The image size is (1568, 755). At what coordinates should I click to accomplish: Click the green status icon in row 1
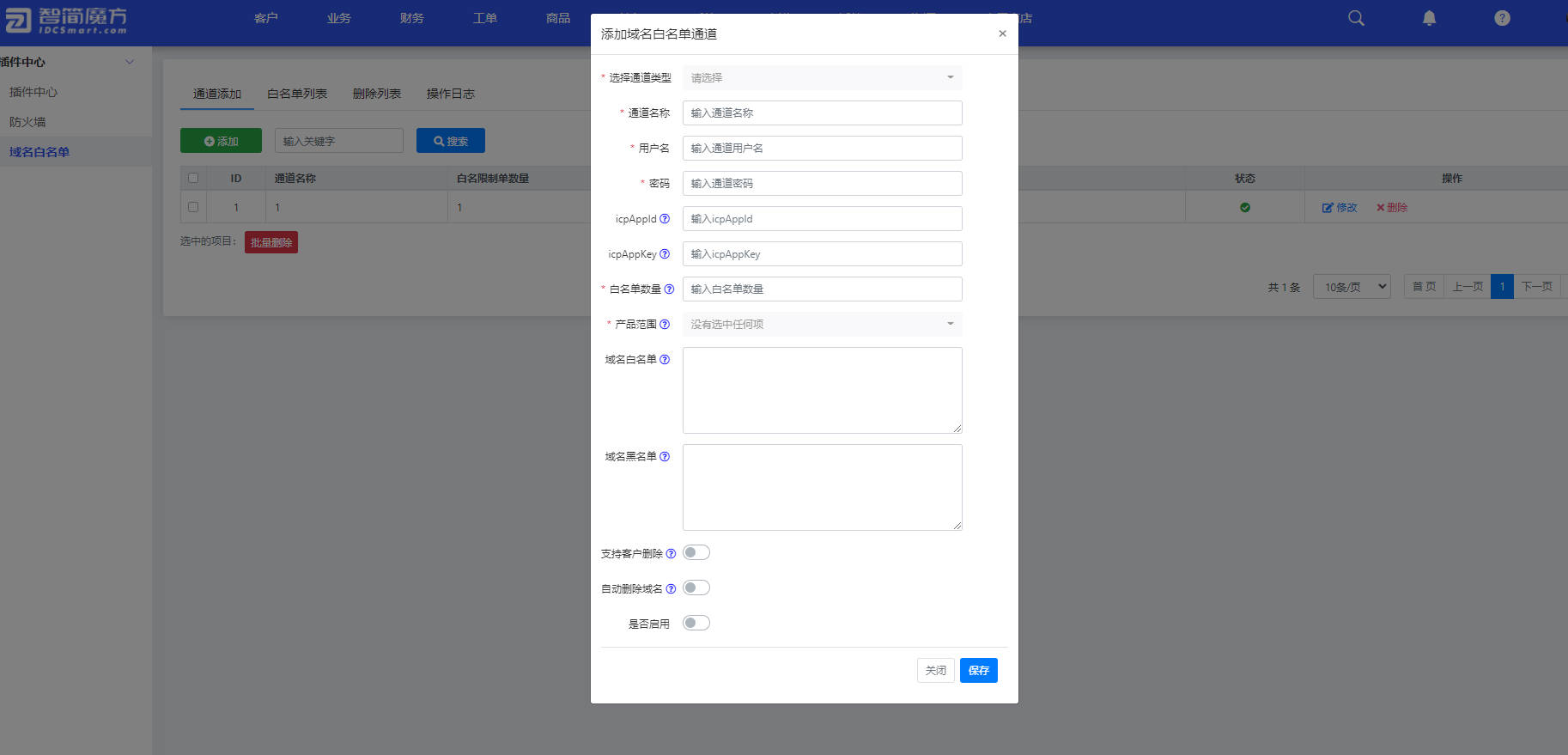[x=1245, y=207]
